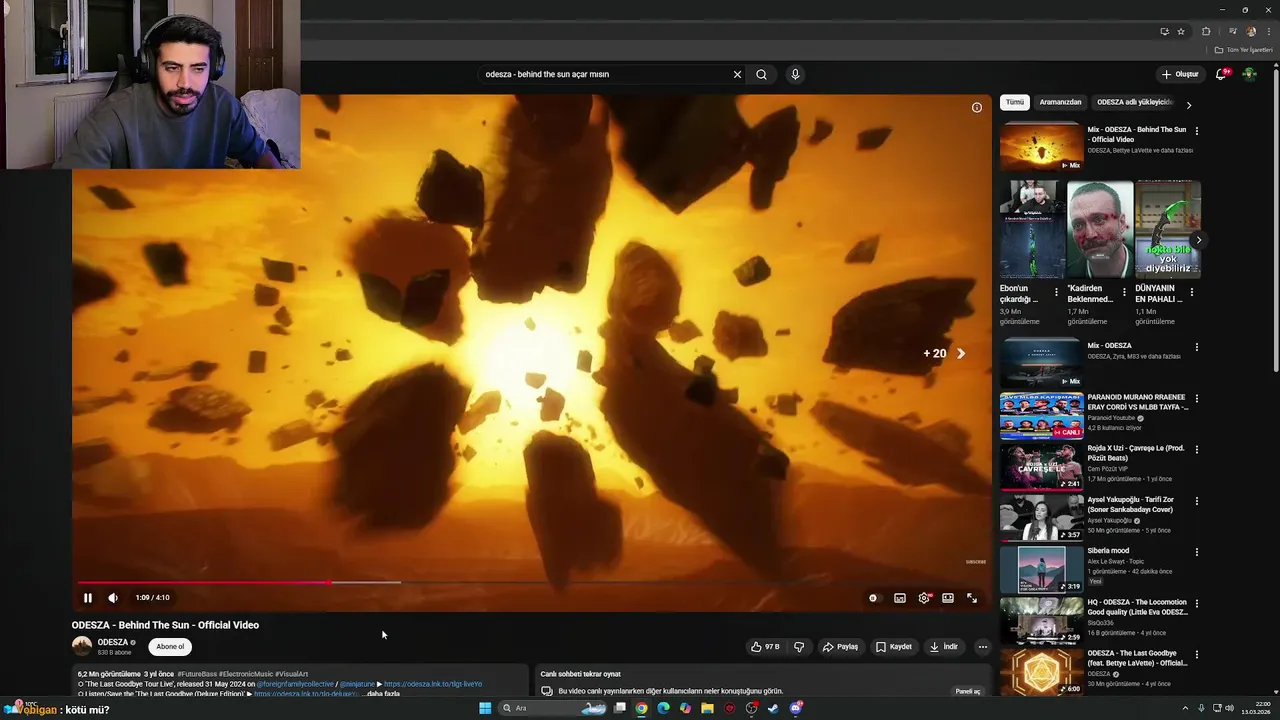
Task: Open the notifications bell
Action: coord(1221,74)
